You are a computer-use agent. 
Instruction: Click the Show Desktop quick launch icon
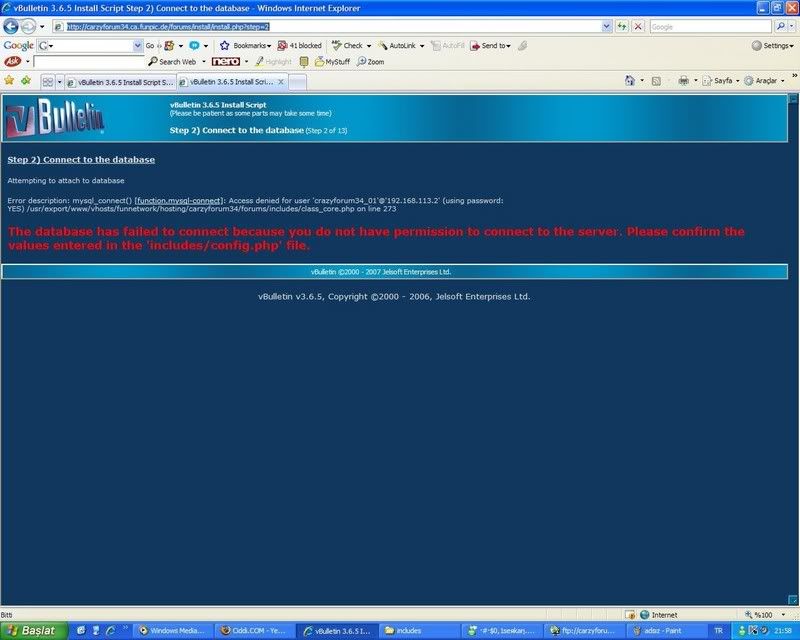click(x=81, y=631)
